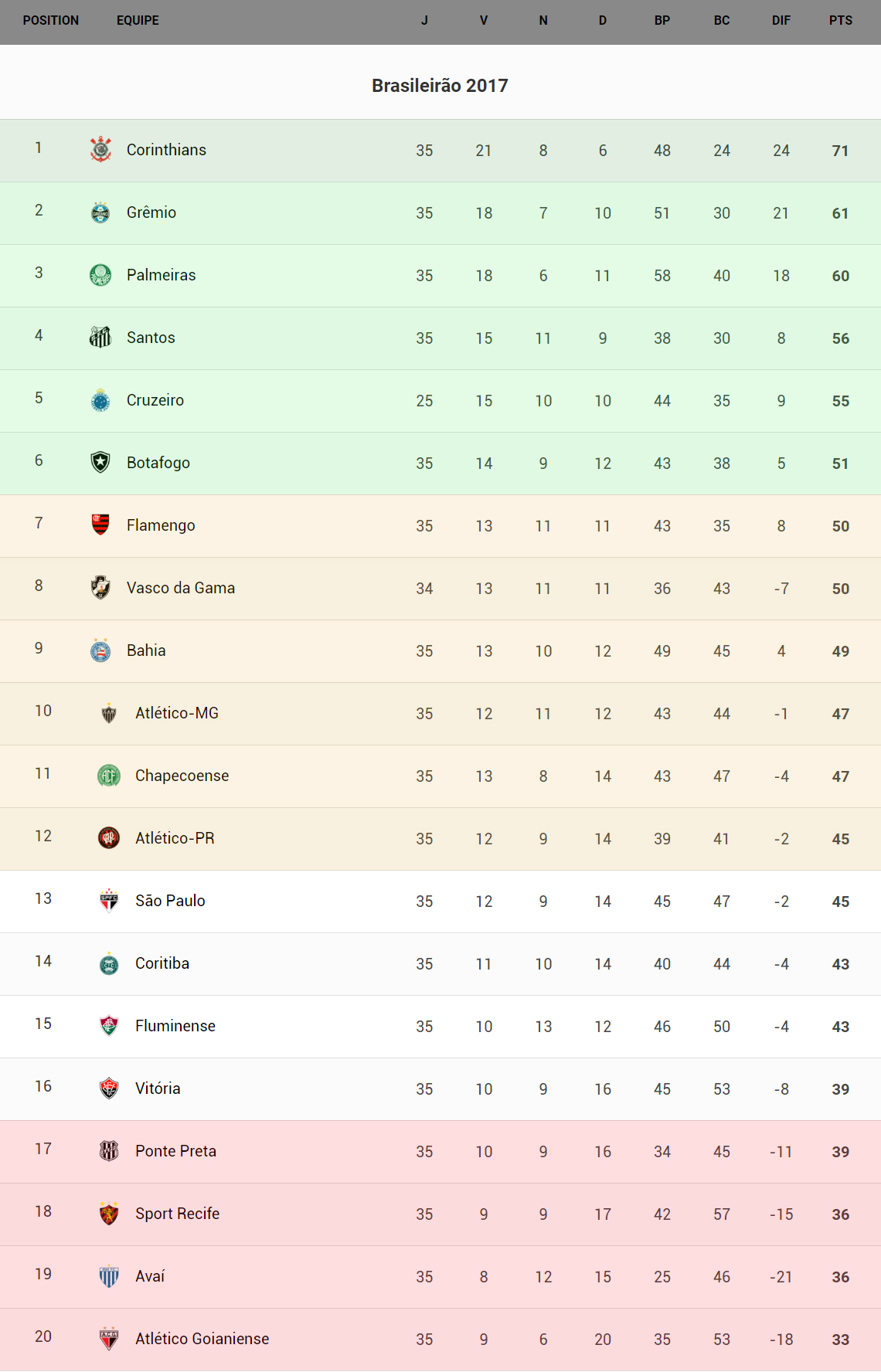881x1372 pixels.
Task: Click the Corinthians club crest
Action: click(100, 150)
